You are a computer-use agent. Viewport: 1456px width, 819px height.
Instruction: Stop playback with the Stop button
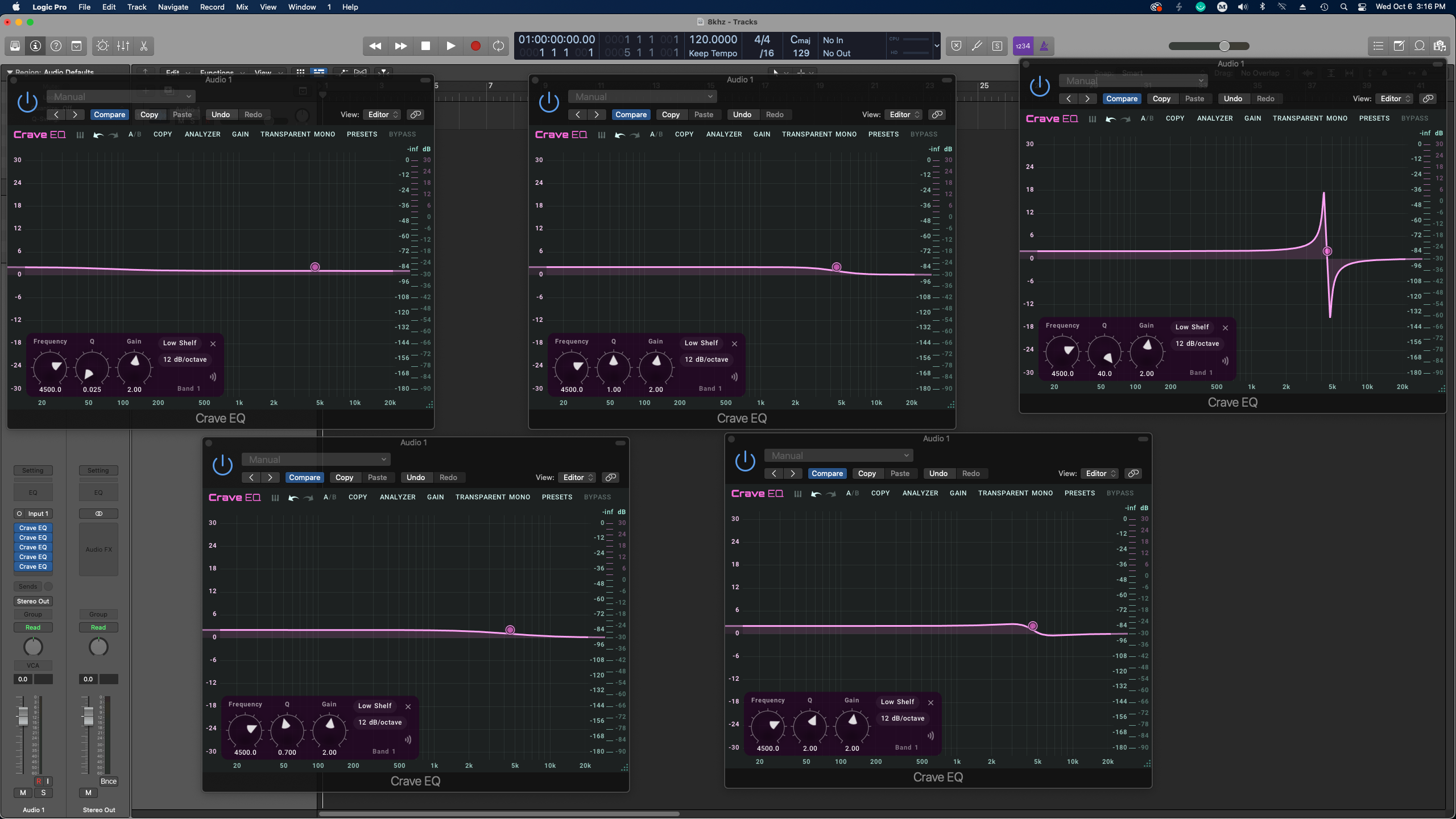[425, 46]
